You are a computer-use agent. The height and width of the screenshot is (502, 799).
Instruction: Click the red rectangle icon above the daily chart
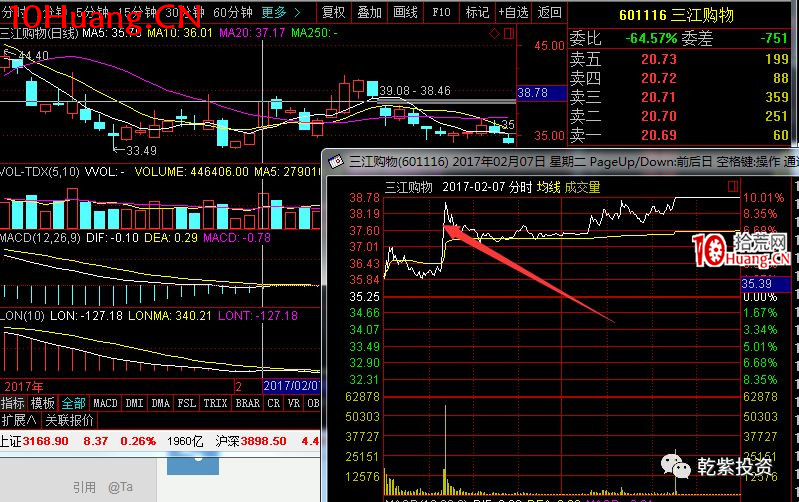point(509,34)
